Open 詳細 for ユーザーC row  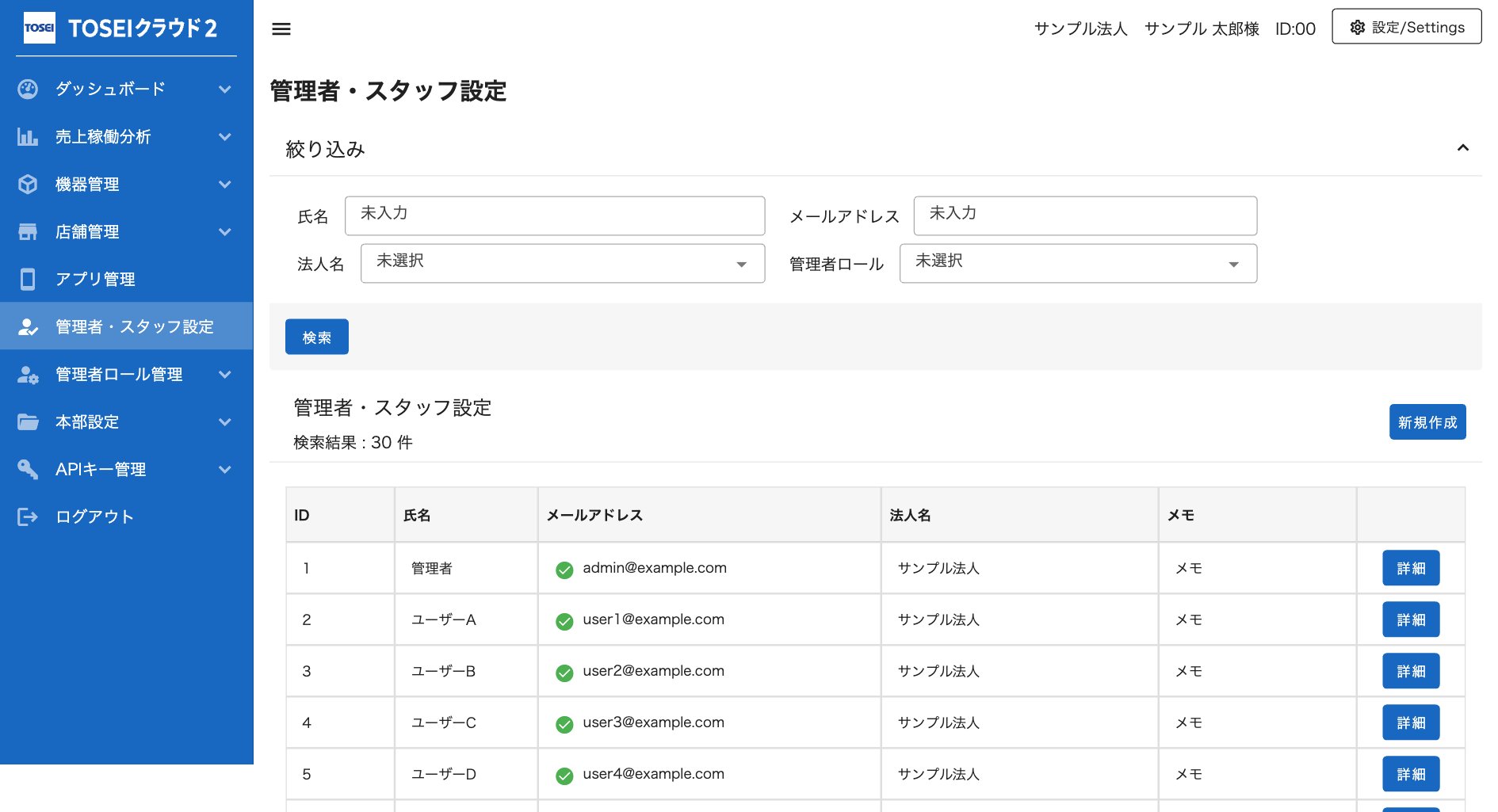pyautogui.click(x=1411, y=722)
